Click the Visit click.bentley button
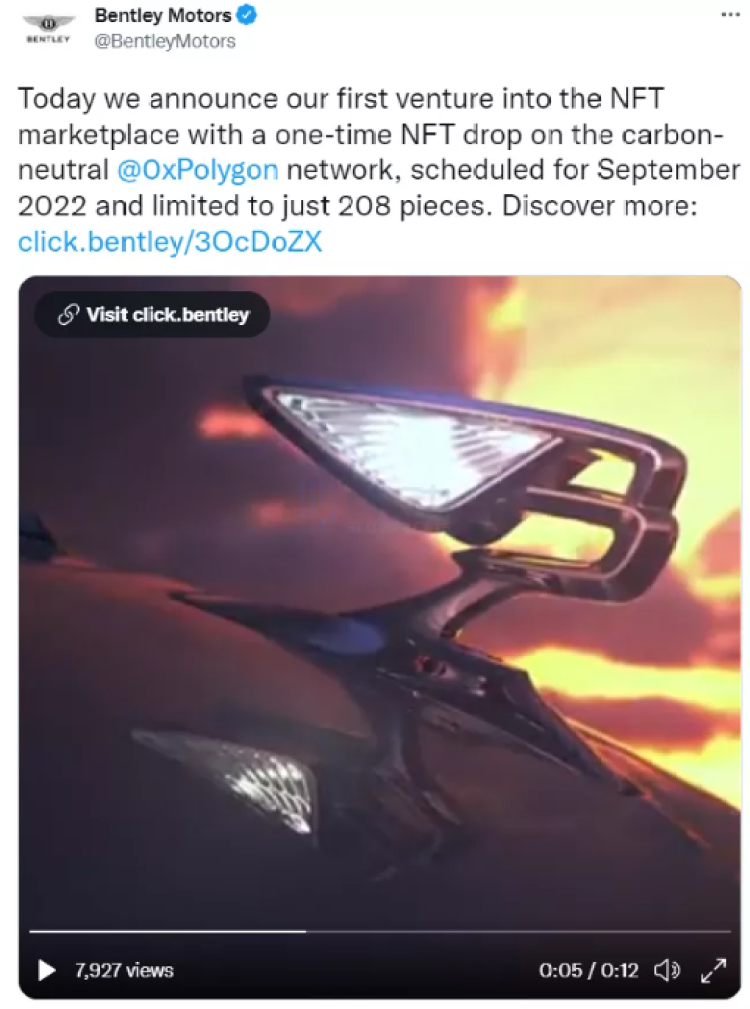 (x=152, y=315)
